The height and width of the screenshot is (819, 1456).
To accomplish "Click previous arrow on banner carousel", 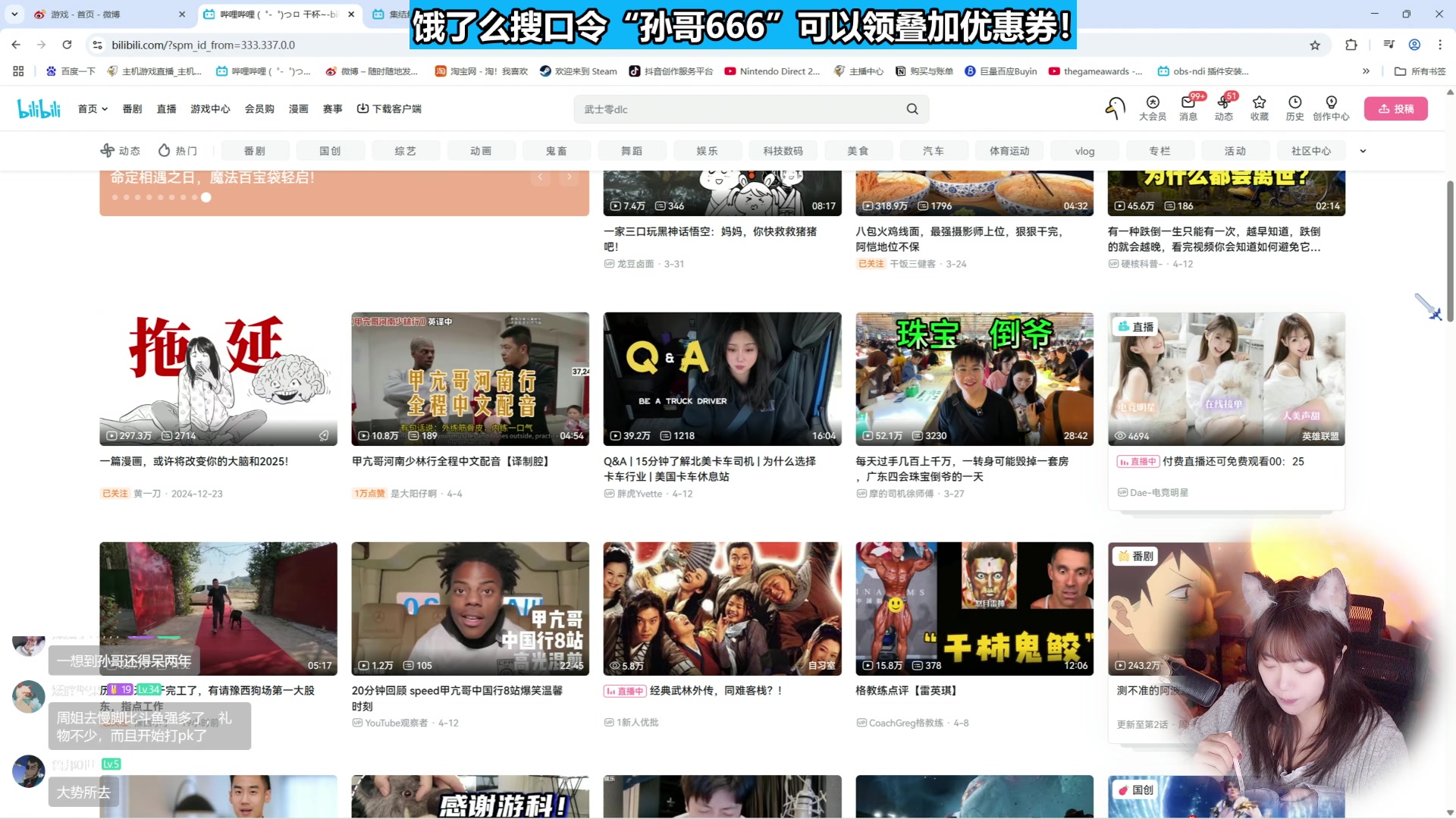I will point(540,177).
